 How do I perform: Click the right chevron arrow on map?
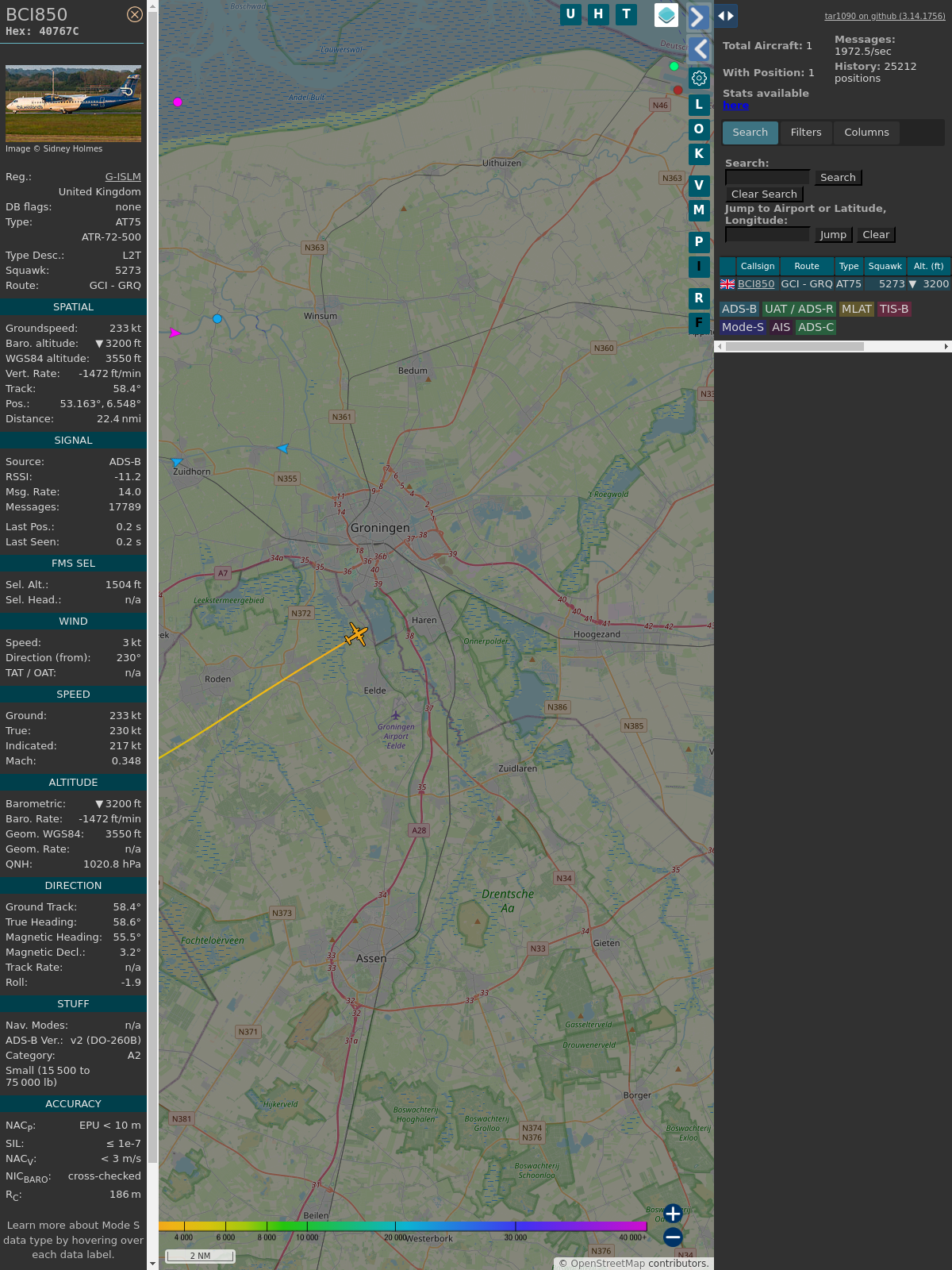click(x=698, y=17)
